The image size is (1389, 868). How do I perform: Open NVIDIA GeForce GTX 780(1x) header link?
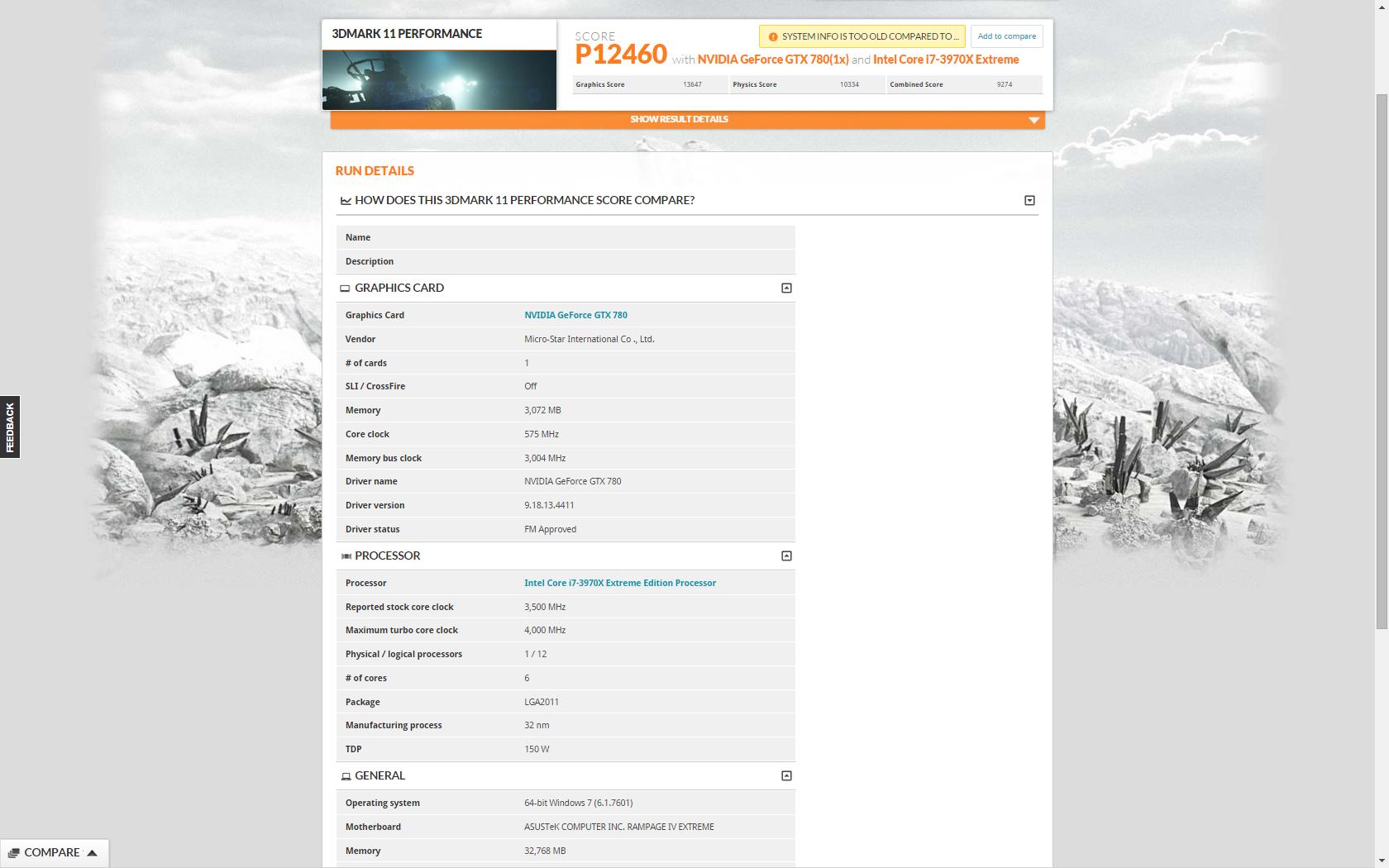pos(773,60)
